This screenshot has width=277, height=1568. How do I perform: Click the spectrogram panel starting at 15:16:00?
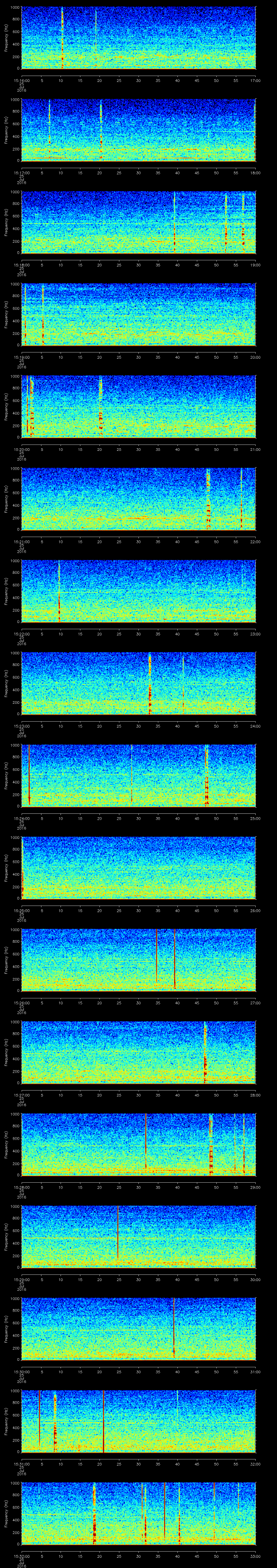(139, 38)
